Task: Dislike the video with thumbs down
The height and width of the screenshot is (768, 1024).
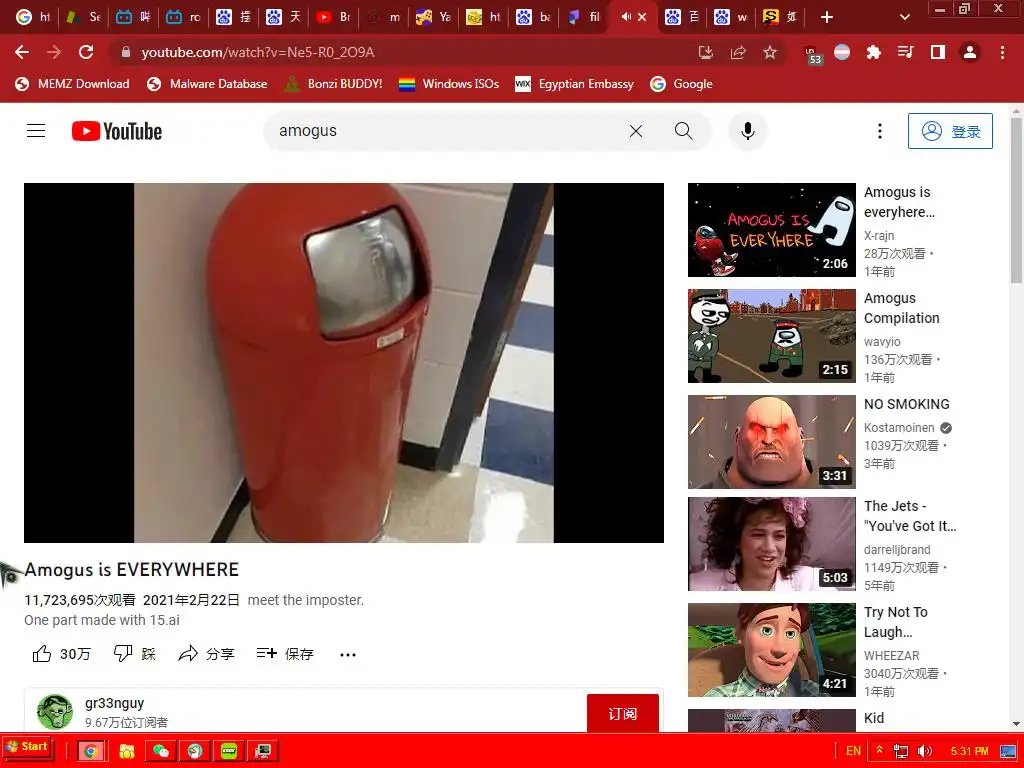Action: [135, 654]
